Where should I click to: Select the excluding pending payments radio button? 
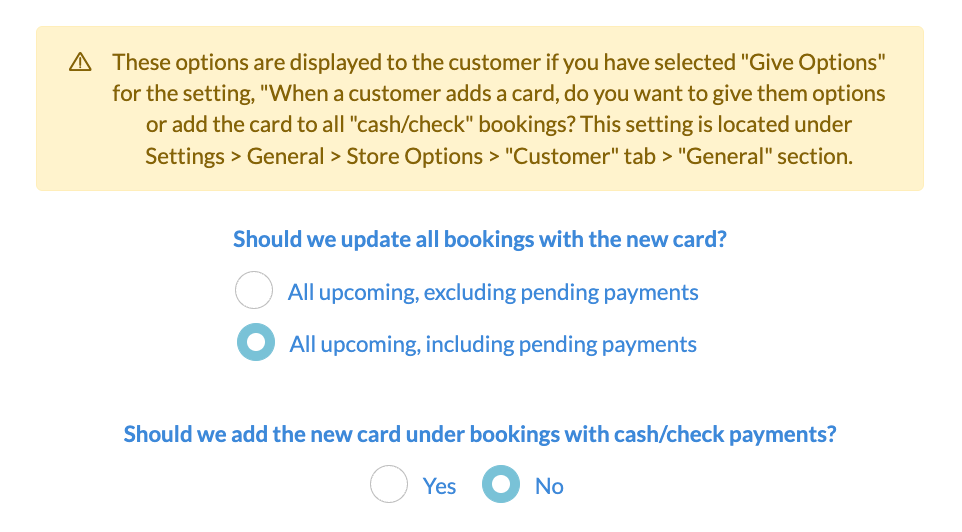[254, 291]
